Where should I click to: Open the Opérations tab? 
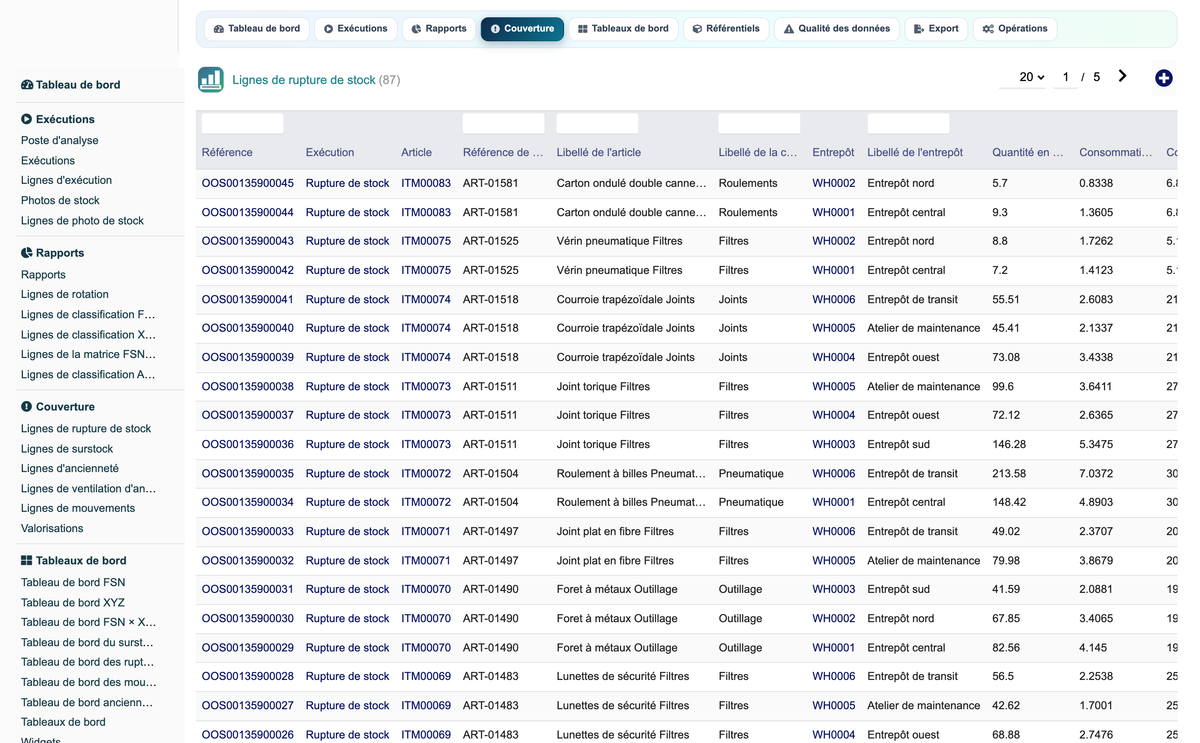coord(1015,29)
